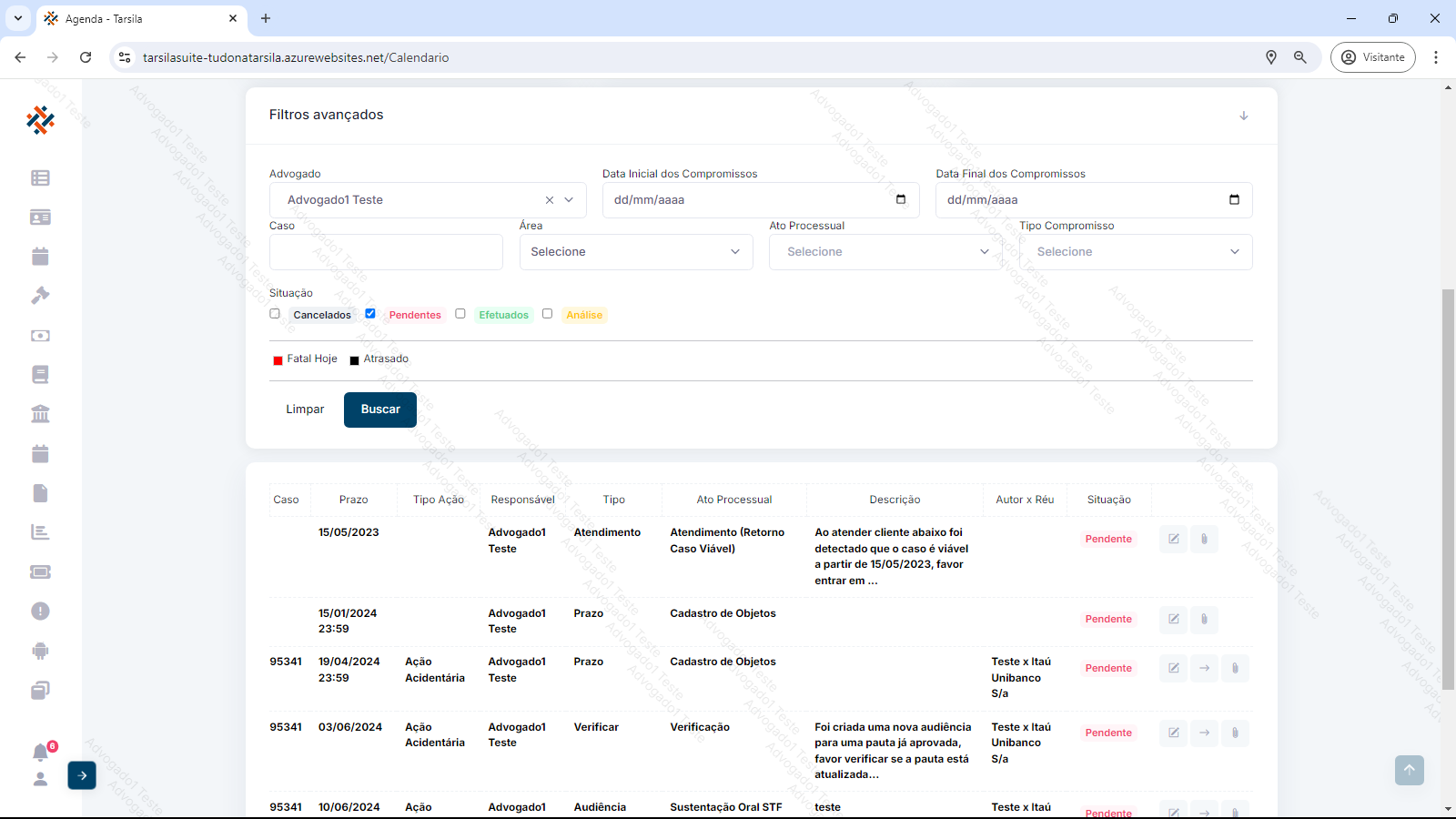Uncheck the Pendentes checkbox

(370, 314)
